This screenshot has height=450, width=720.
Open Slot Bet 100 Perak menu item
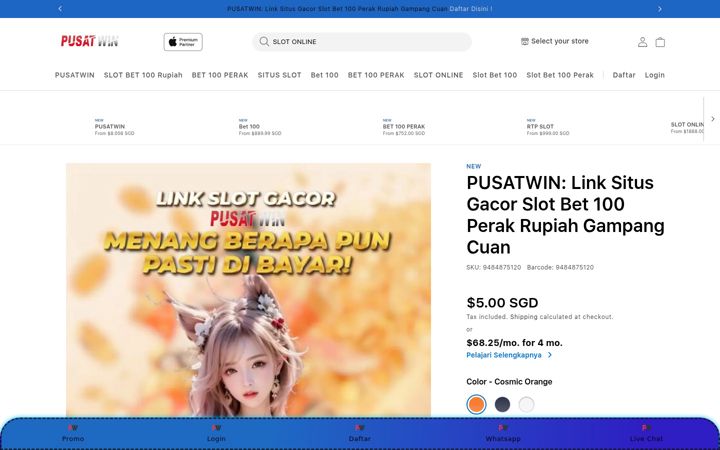(x=560, y=75)
